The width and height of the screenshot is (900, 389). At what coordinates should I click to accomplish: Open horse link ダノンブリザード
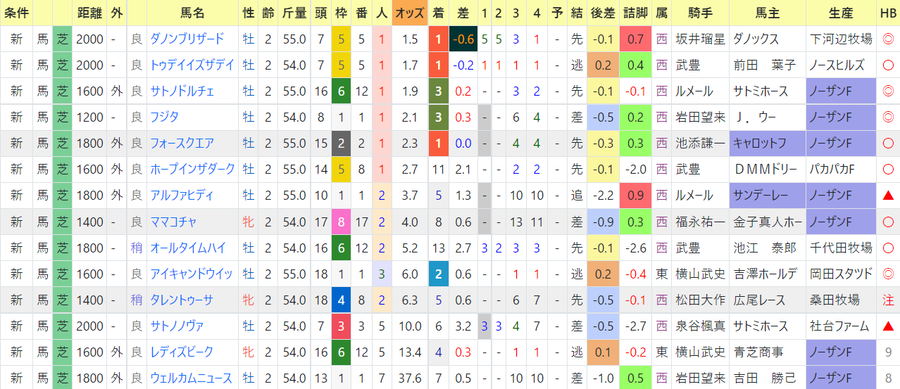(187, 39)
